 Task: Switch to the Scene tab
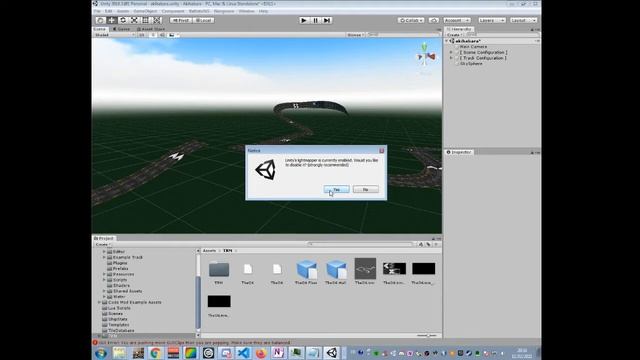[x=100, y=29]
